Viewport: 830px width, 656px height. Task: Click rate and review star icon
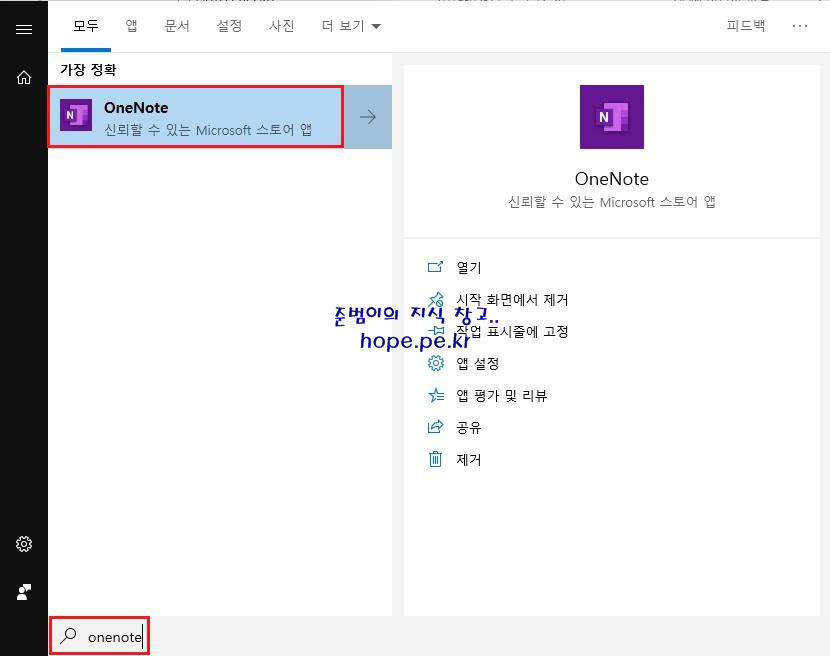[x=436, y=395]
